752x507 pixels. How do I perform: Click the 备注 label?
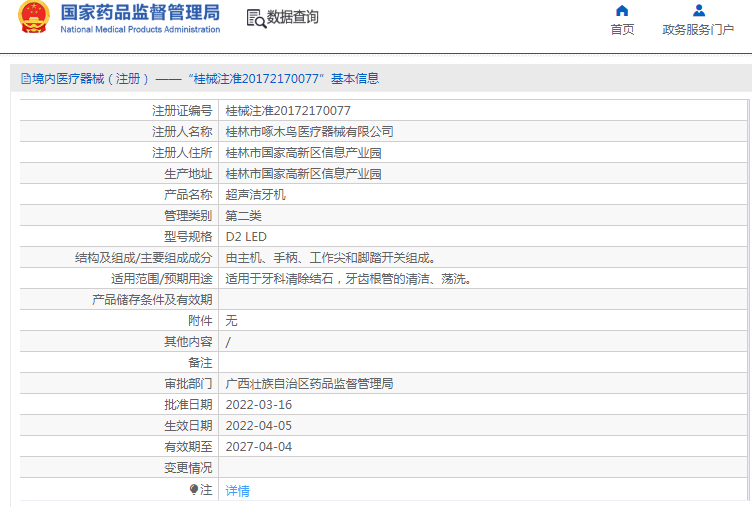point(200,363)
